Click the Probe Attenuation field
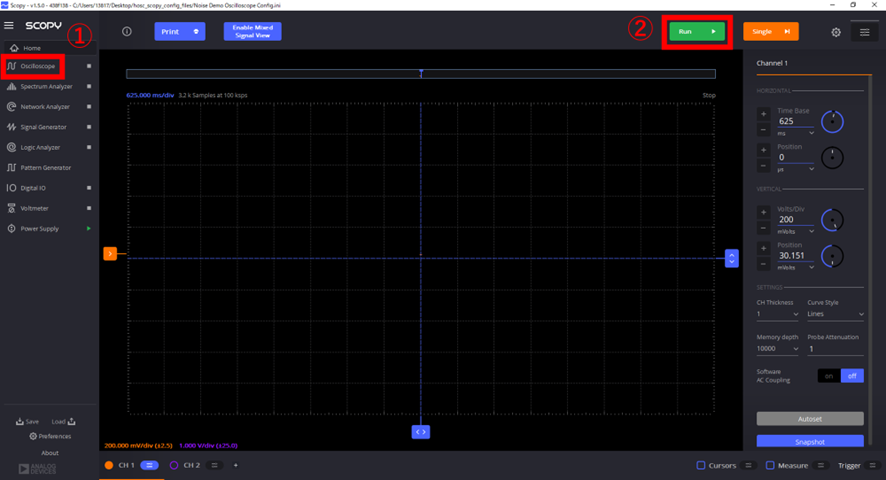 (x=835, y=349)
